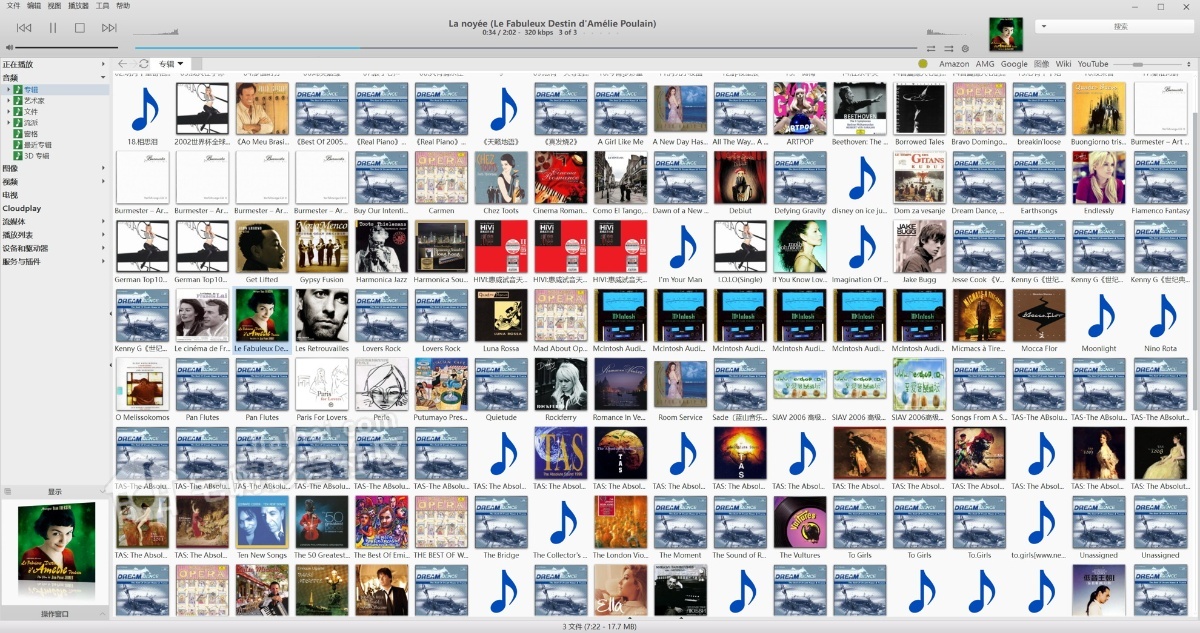Expand the 设备和驱动器 section
1200x633 pixels.
[103, 248]
